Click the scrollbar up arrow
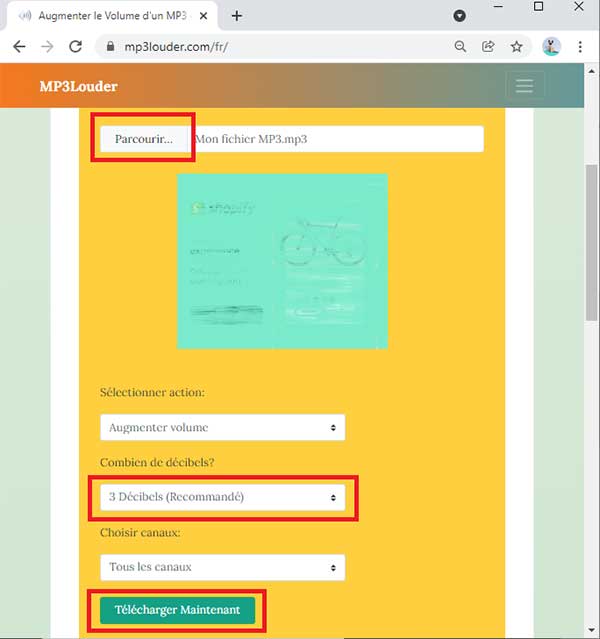 click(x=591, y=71)
